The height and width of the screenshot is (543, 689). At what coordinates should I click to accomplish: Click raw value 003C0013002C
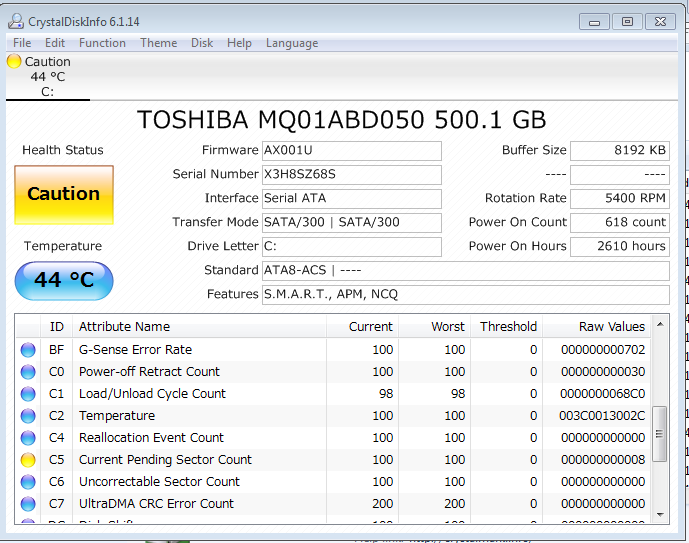602,416
